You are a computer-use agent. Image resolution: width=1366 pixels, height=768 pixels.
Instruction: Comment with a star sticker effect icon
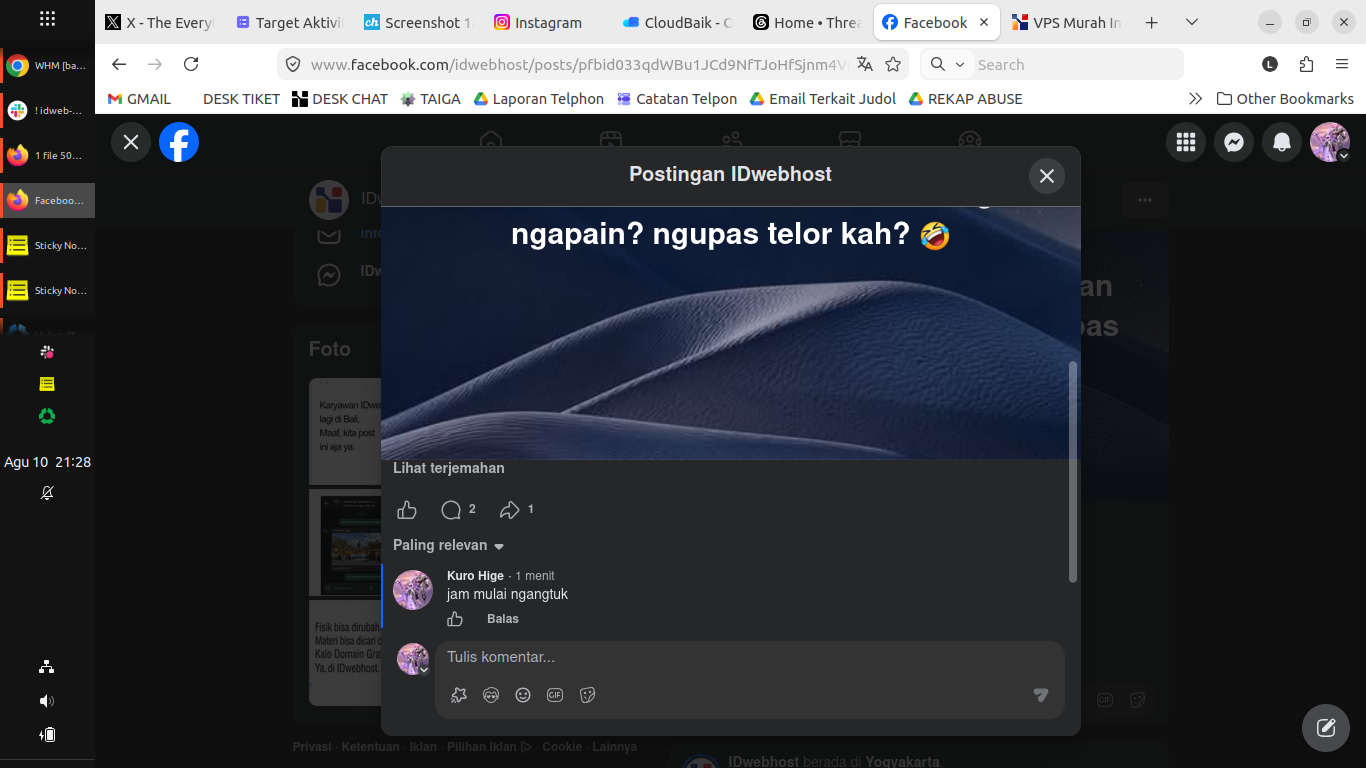[x=459, y=695]
